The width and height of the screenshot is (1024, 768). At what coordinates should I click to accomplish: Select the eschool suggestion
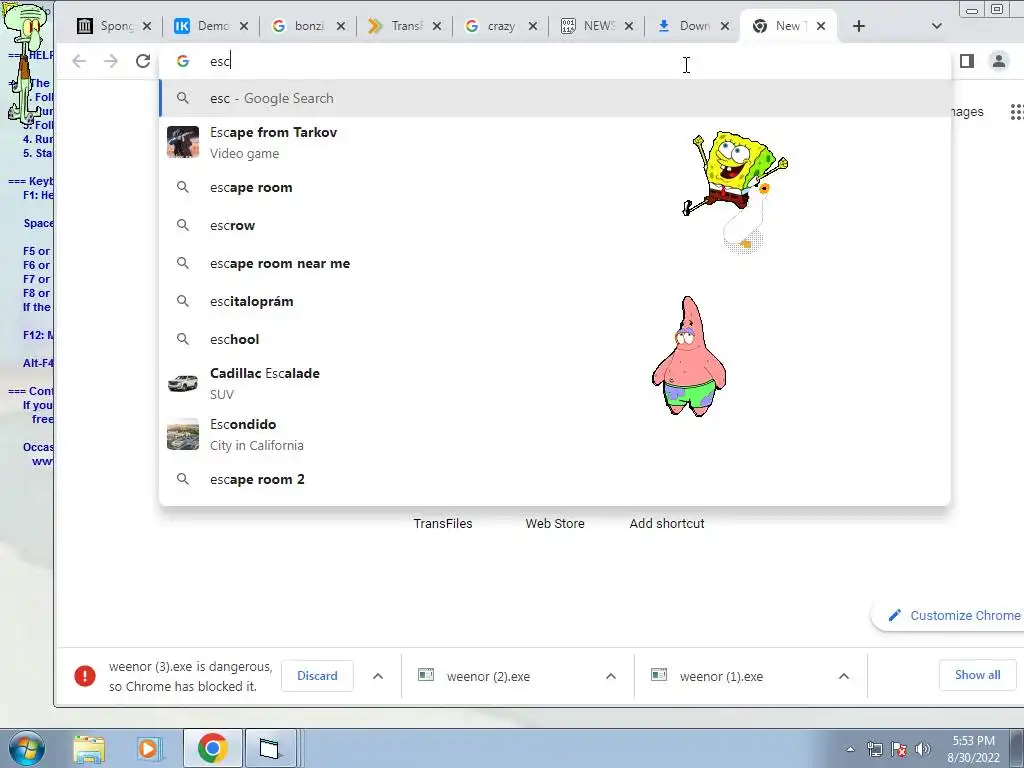tap(555, 339)
